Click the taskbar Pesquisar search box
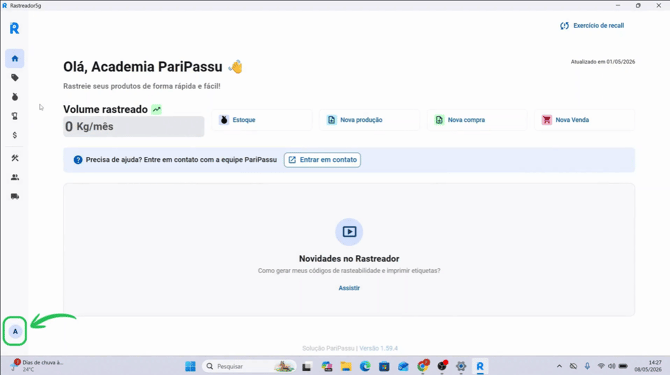 pos(249,366)
